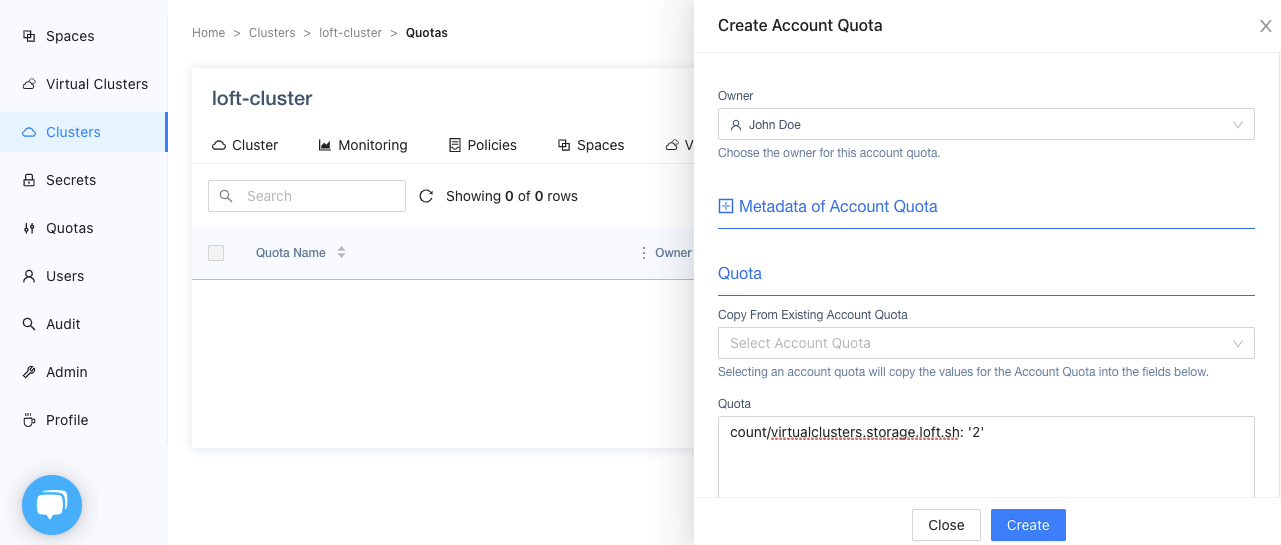The width and height of the screenshot is (1281, 545).
Task: Click into the quota search field
Action: (x=320, y=196)
